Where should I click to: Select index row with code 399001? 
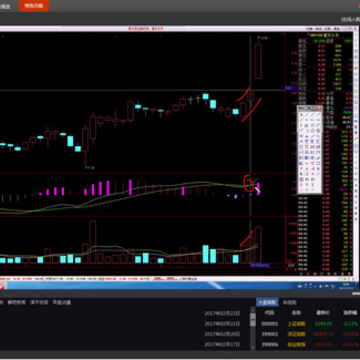pyautogui.click(x=308, y=334)
